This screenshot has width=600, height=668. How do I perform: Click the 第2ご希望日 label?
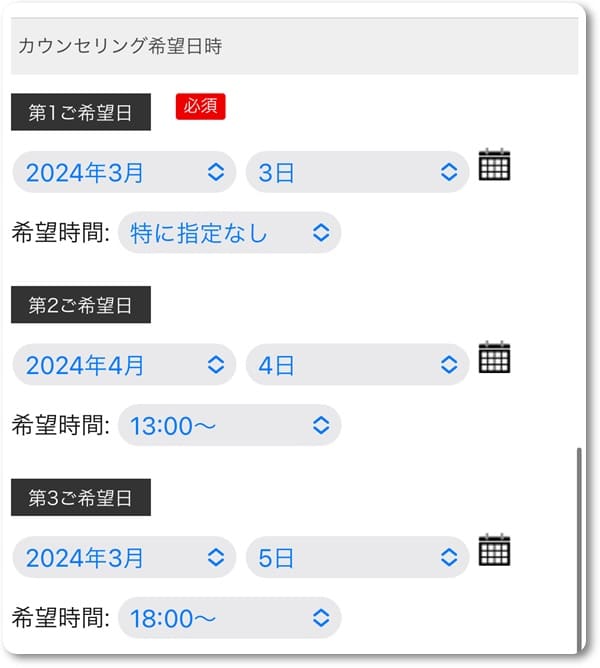point(80,306)
